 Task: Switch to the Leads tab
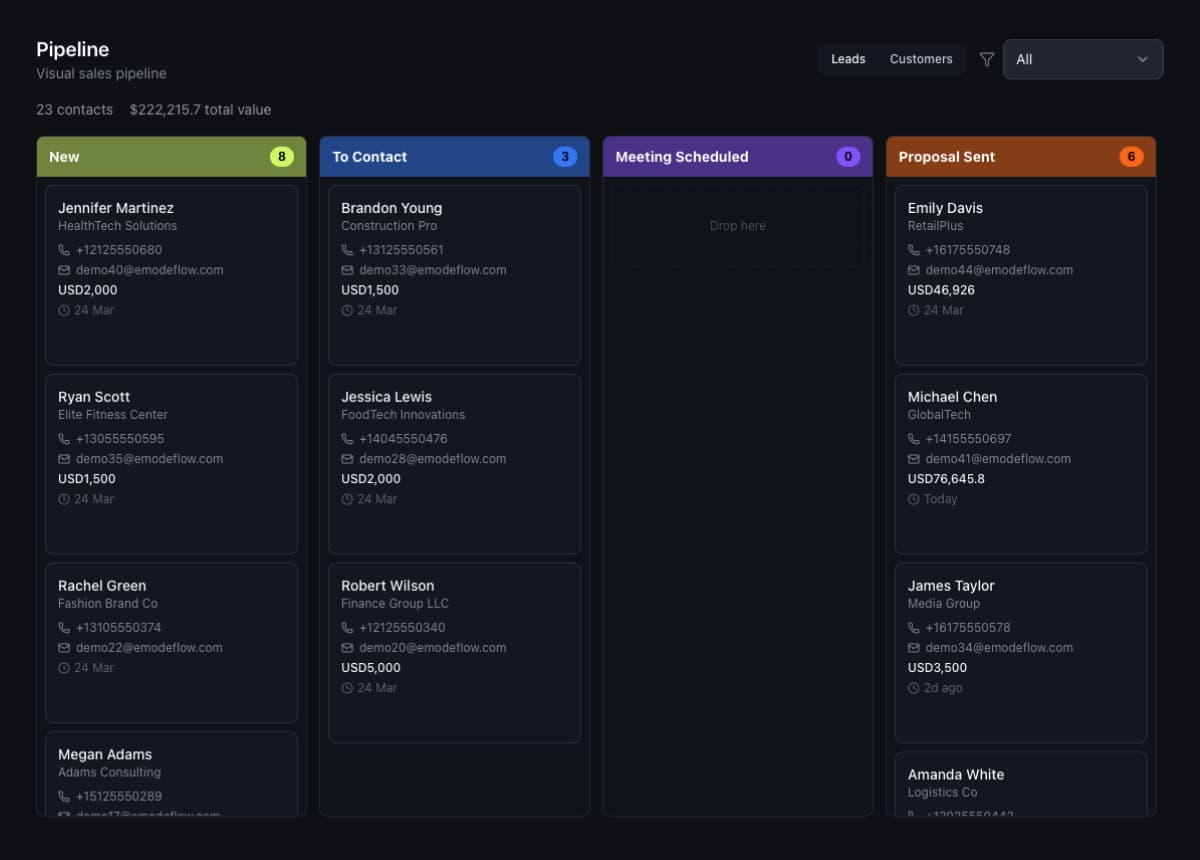tap(848, 59)
